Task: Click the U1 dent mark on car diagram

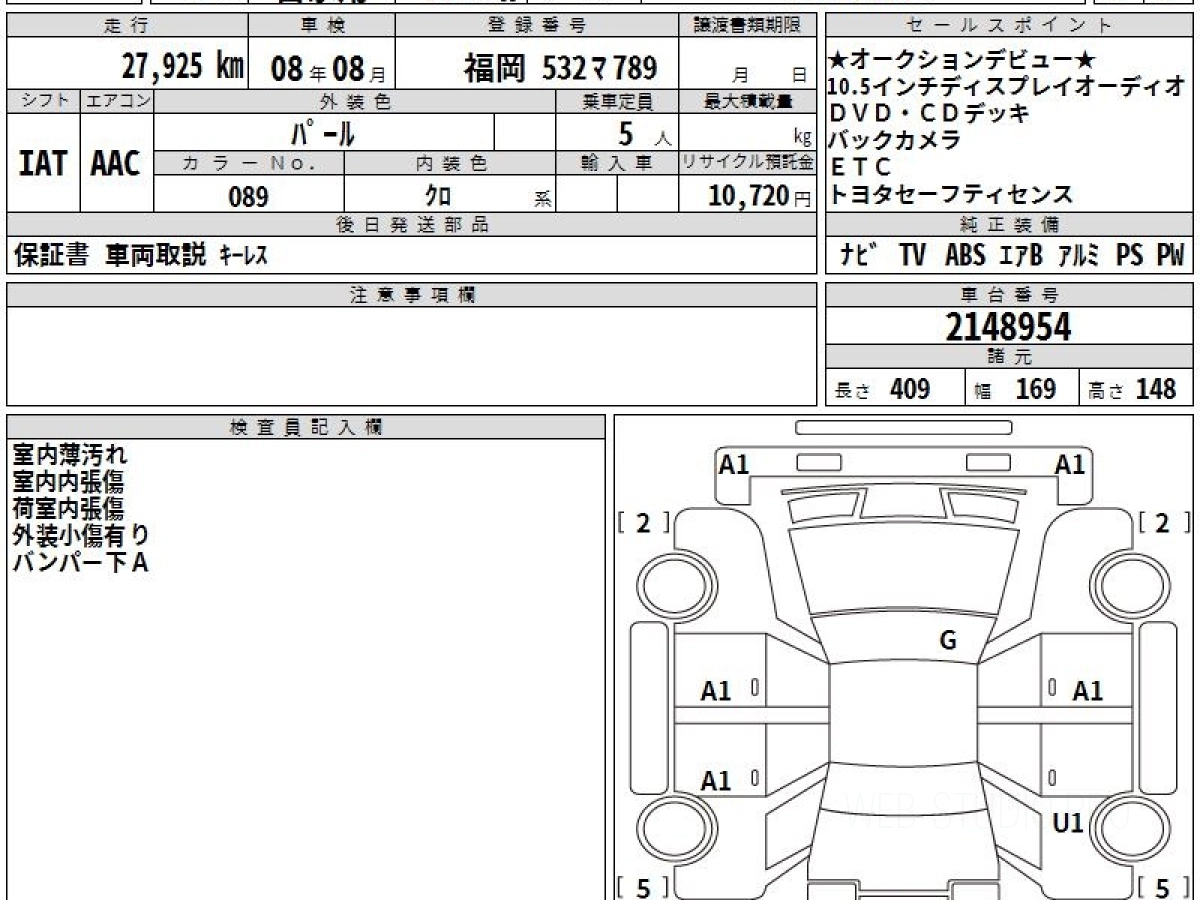Action: click(1069, 823)
